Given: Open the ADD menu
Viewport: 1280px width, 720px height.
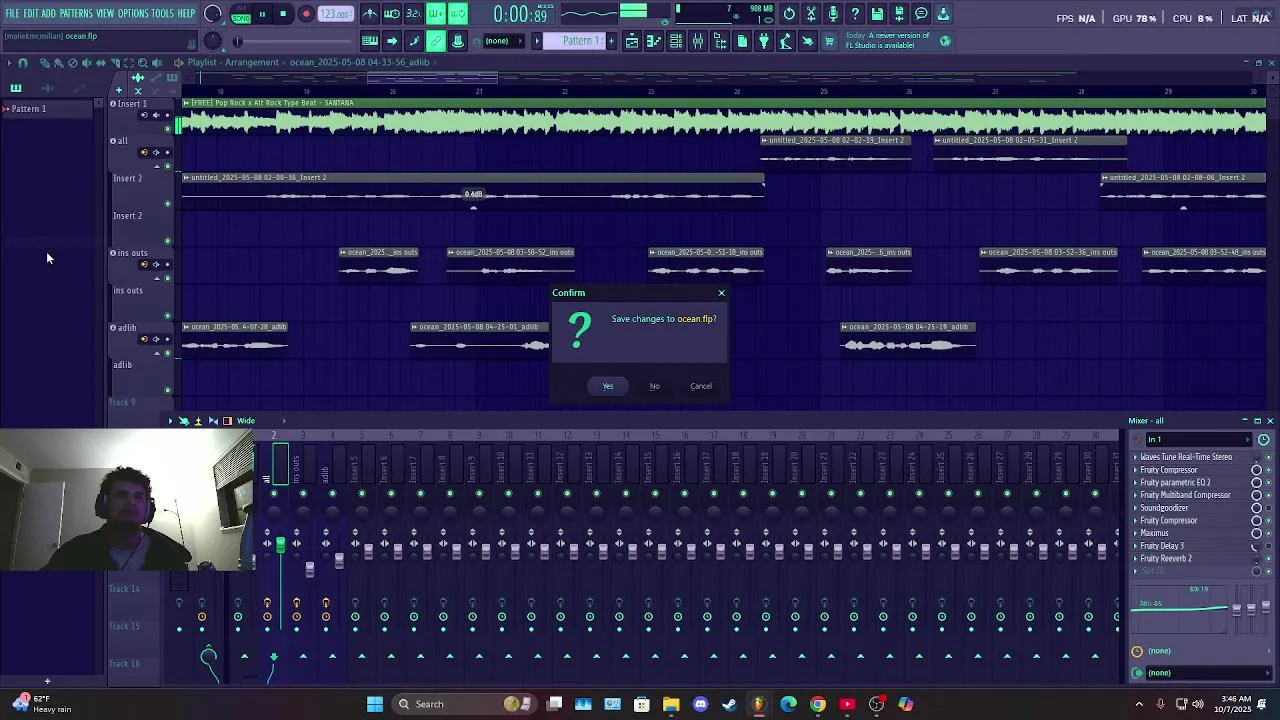Looking at the screenshot, I should pos(48,14).
